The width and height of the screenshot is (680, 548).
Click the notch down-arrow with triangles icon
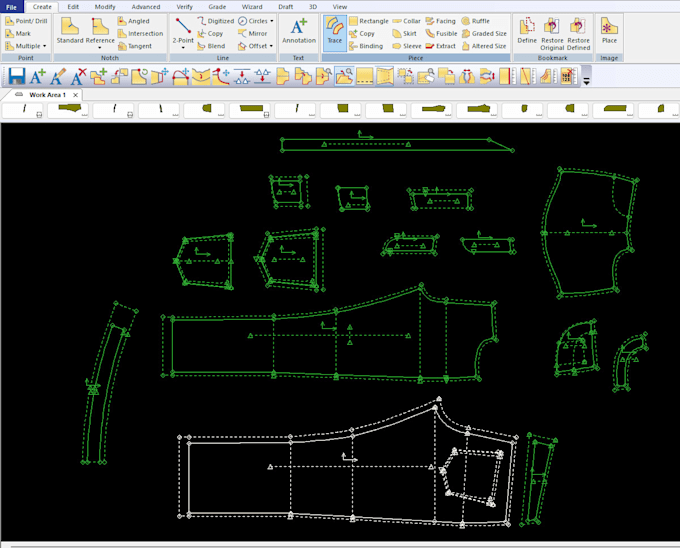click(242, 76)
